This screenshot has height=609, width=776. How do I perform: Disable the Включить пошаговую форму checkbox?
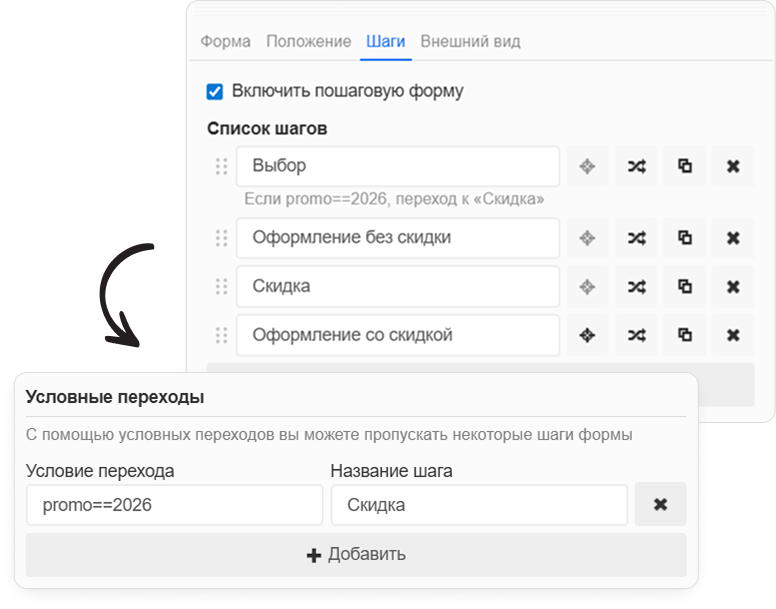tap(215, 92)
